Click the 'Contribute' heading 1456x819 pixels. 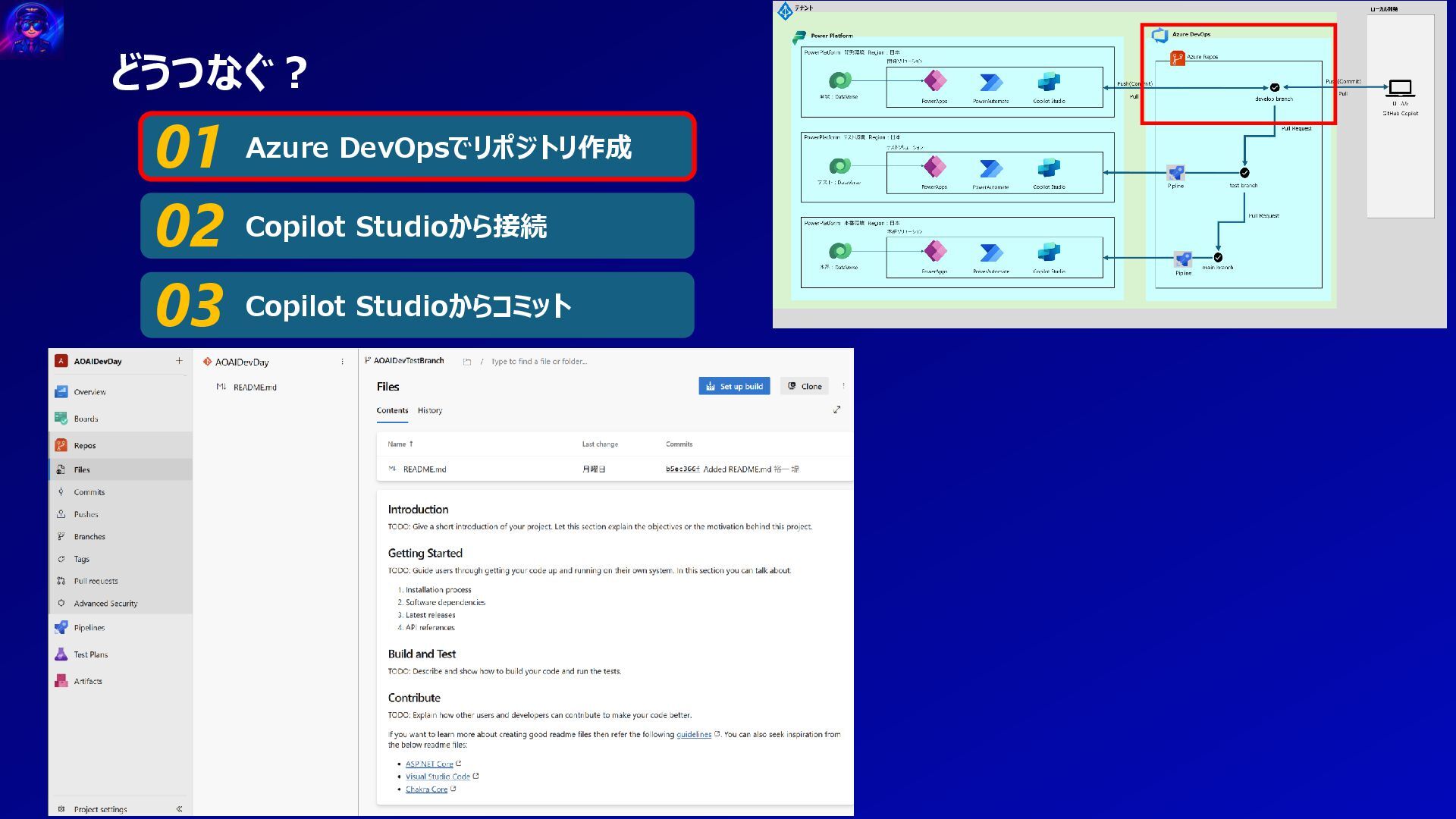coord(414,698)
